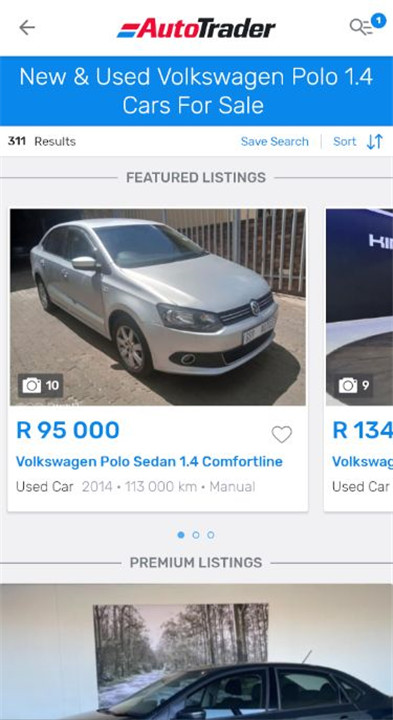Open Volkswagen Polo Sedan 1.4 Comfortline listing
This screenshot has width=393, height=720.
(149, 461)
